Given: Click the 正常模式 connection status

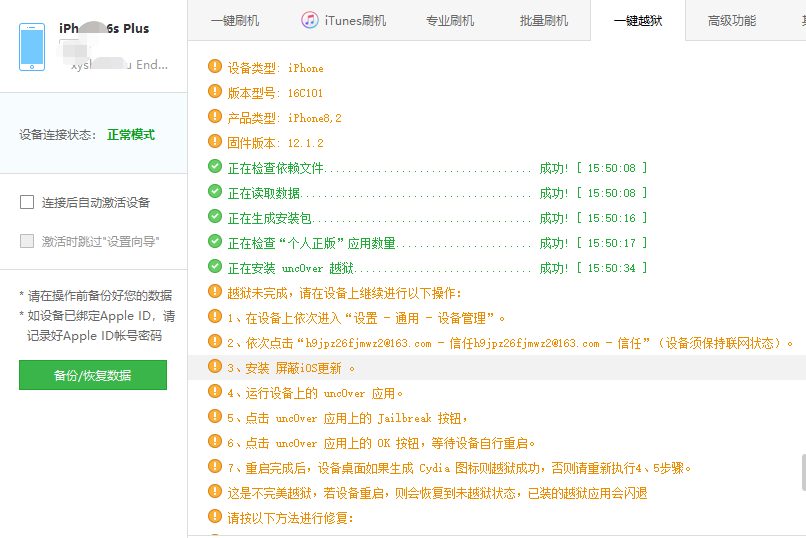Looking at the screenshot, I should [x=131, y=135].
